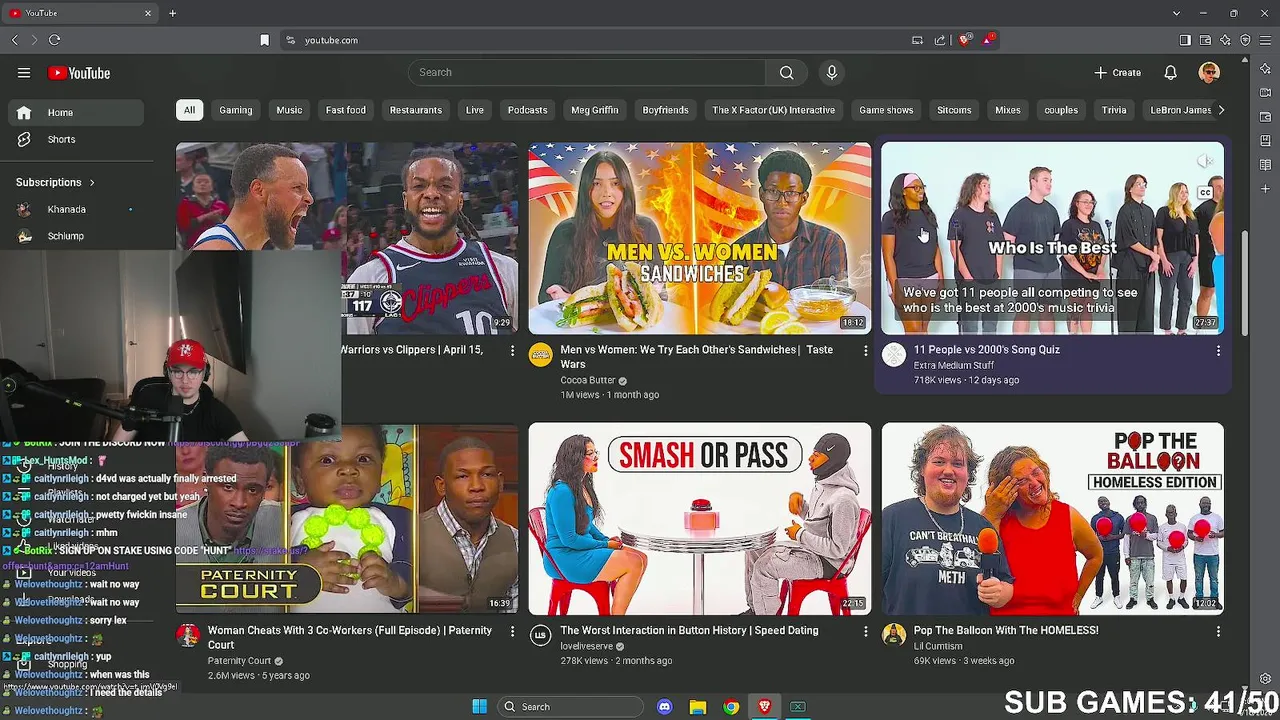Toggle captions on the song quiz preview
Screen dimensions: 1280x720
coord(1205,193)
